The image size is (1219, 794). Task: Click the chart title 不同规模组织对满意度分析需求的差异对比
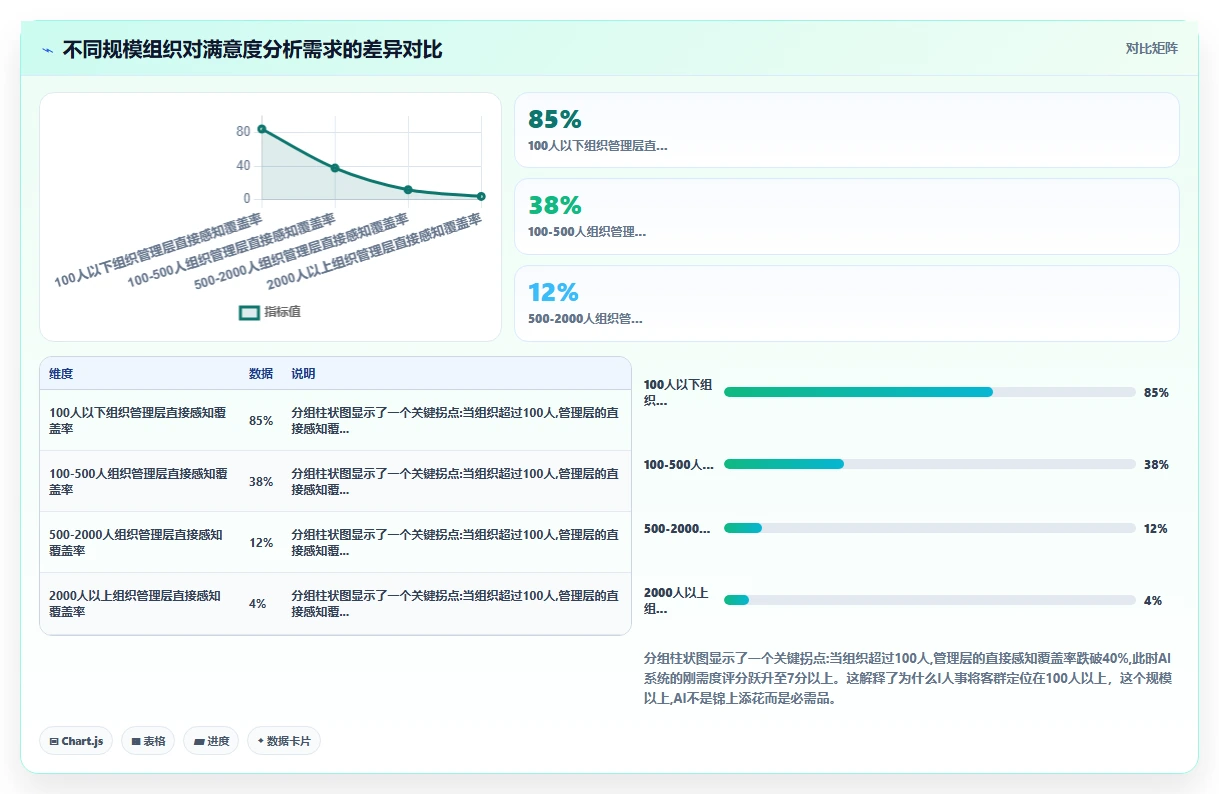[252, 50]
